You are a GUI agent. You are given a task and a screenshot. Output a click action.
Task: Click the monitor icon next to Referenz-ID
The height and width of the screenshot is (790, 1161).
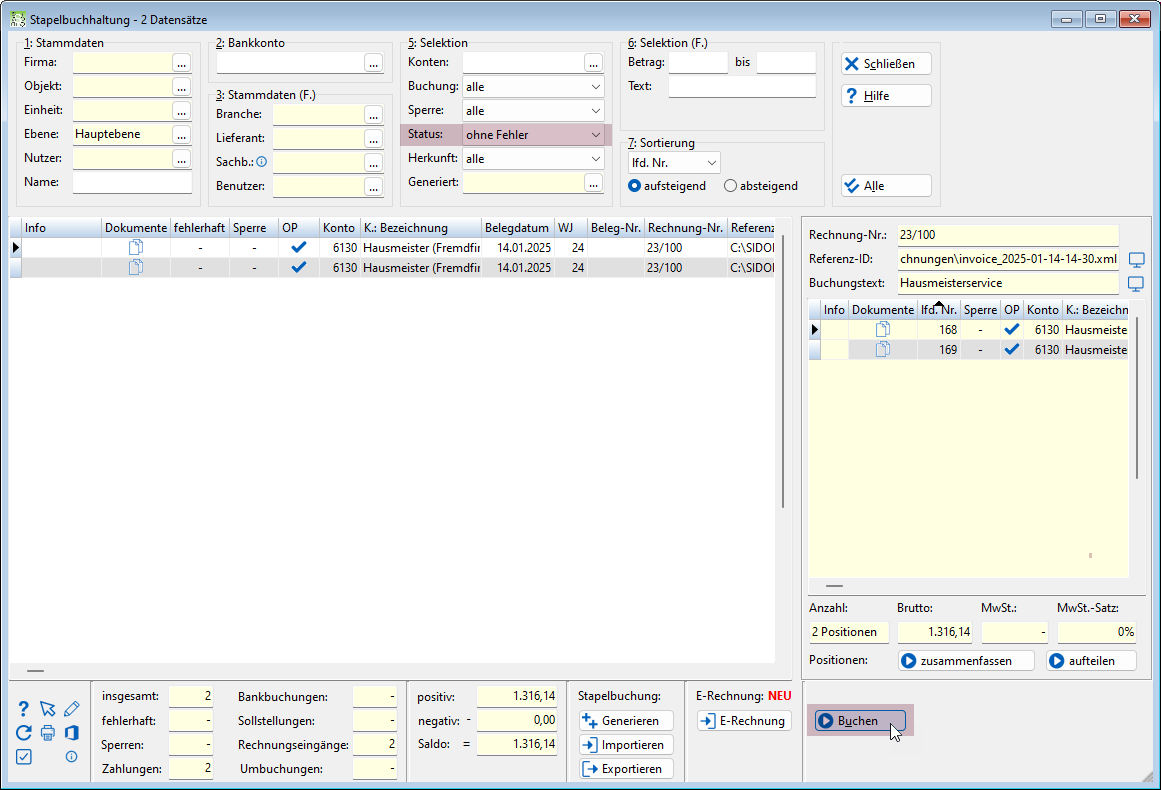(x=1136, y=259)
